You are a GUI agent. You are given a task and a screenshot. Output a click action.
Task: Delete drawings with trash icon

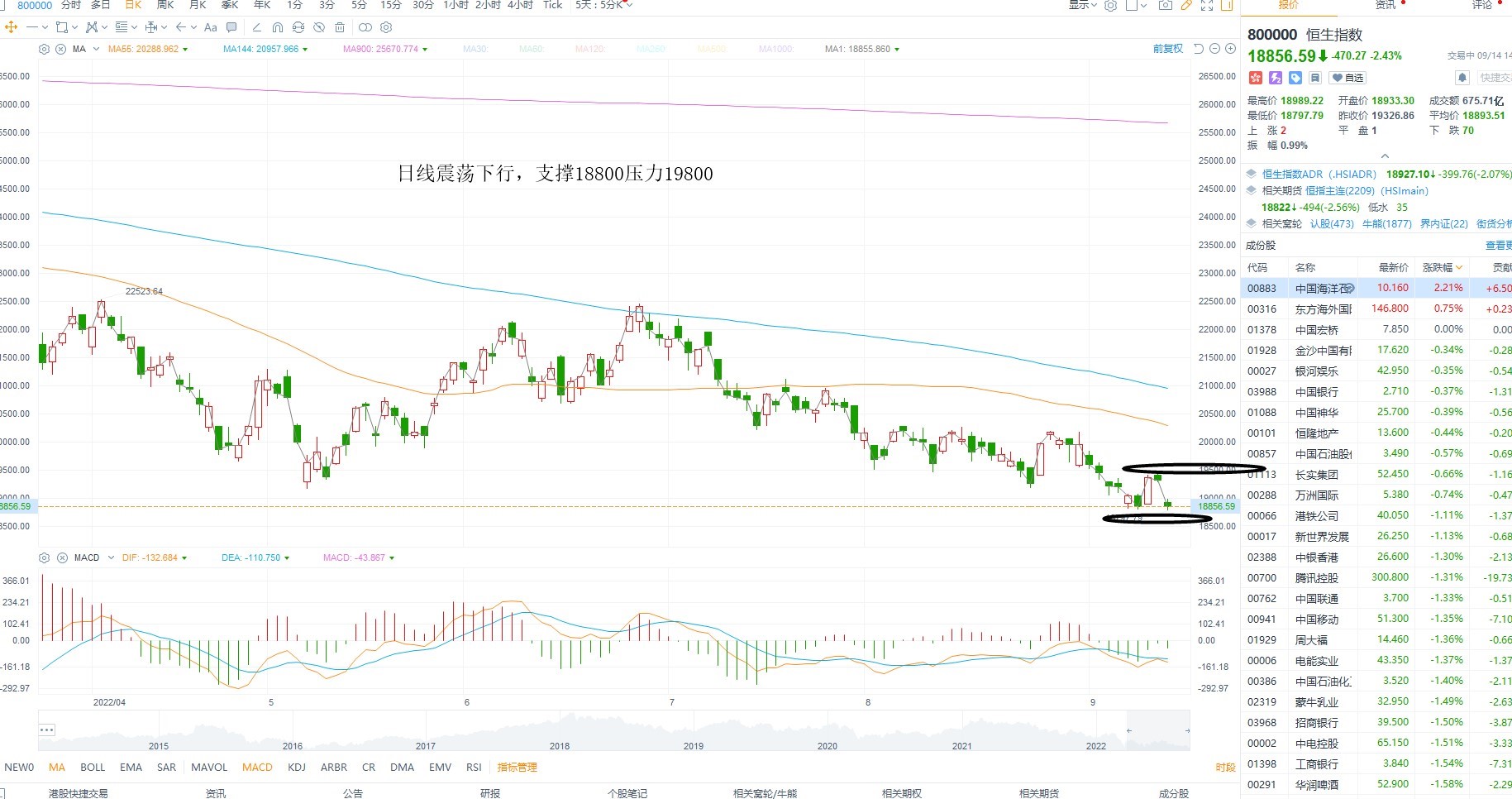(340, 27)
